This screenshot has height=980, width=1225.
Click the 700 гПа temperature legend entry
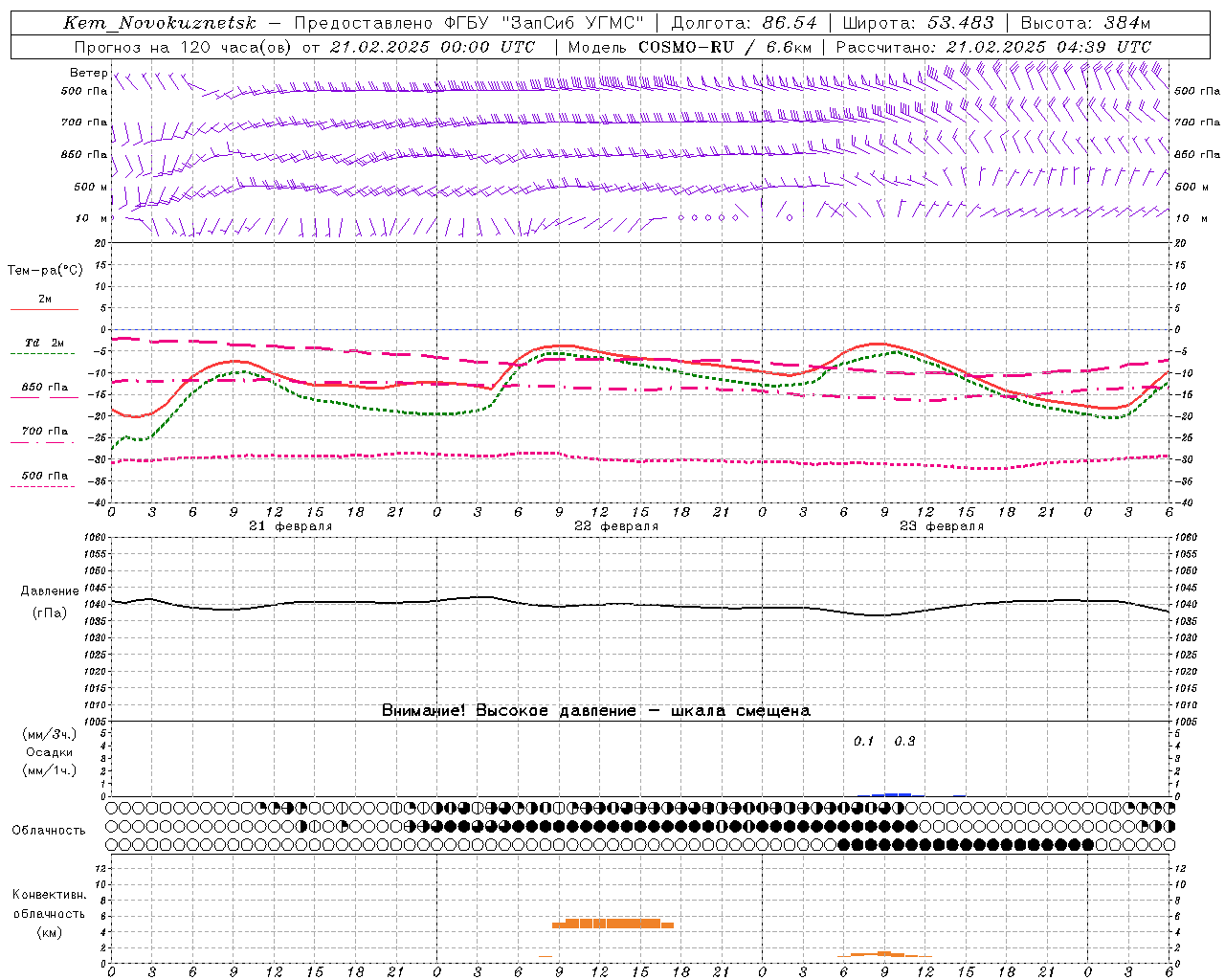44,432
